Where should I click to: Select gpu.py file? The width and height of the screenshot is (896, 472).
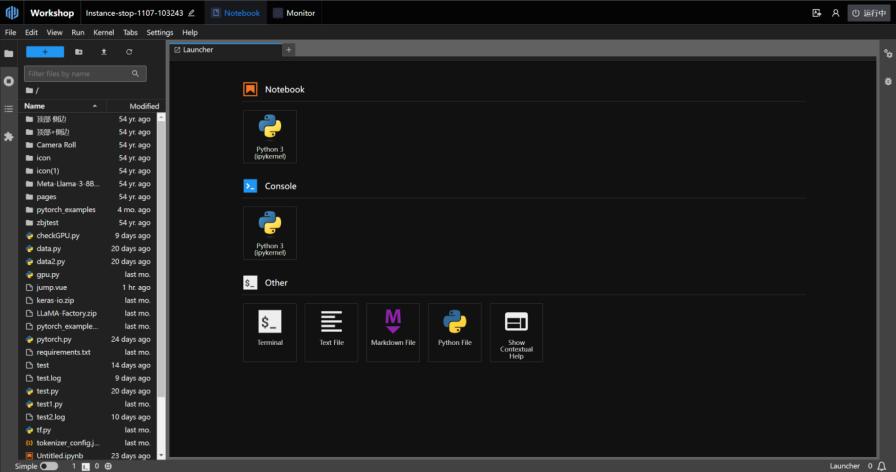click(88, 274)
